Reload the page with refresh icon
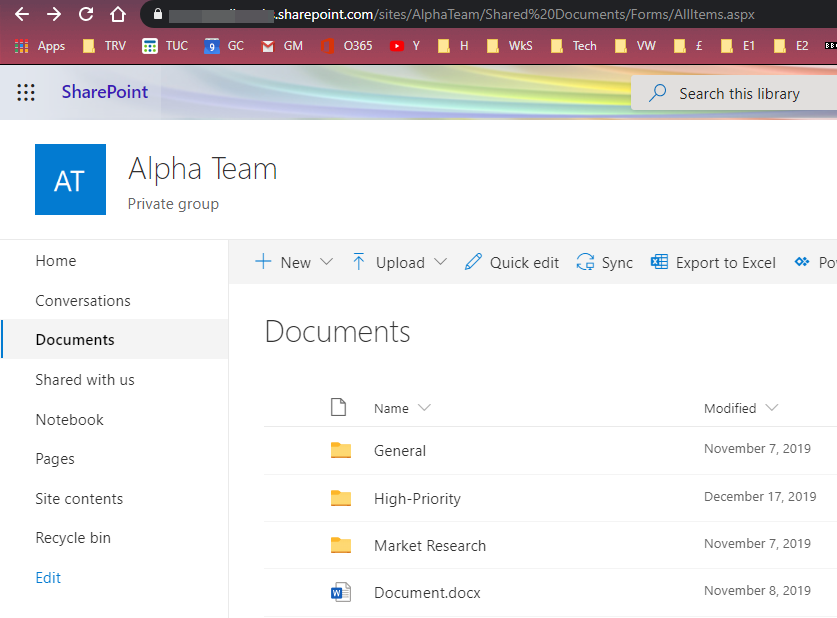 click(86, 14)
